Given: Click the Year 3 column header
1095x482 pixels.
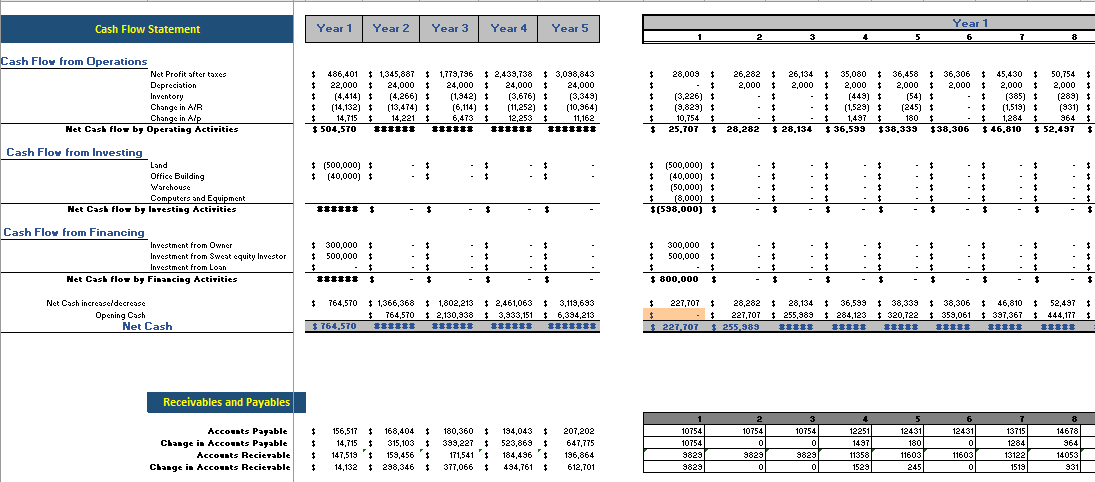Looking at the screenshot, I should tap(450, 29).
